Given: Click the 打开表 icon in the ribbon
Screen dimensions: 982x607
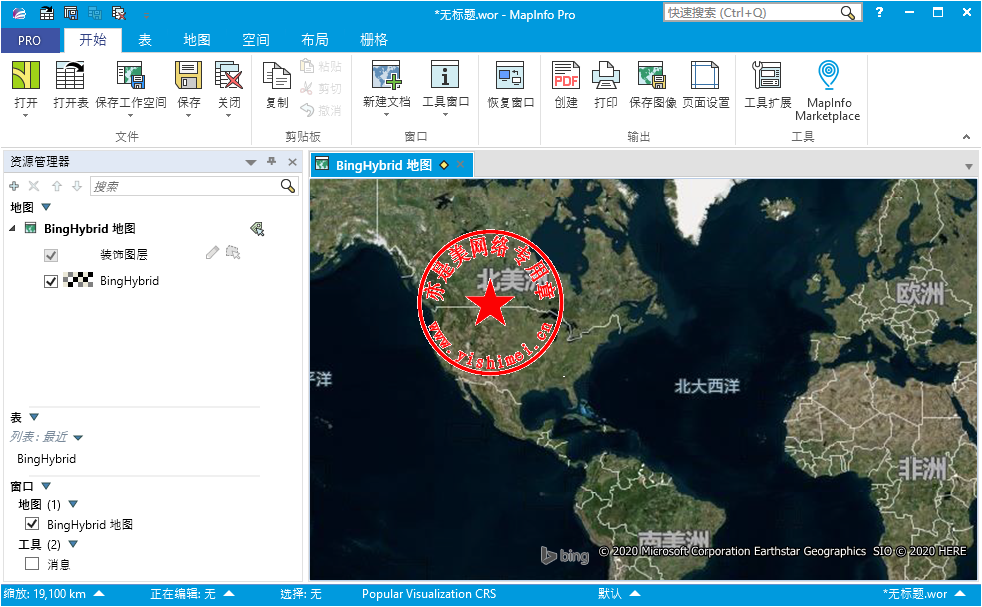Looking at the screenshot, I should [x=70, y=75].
